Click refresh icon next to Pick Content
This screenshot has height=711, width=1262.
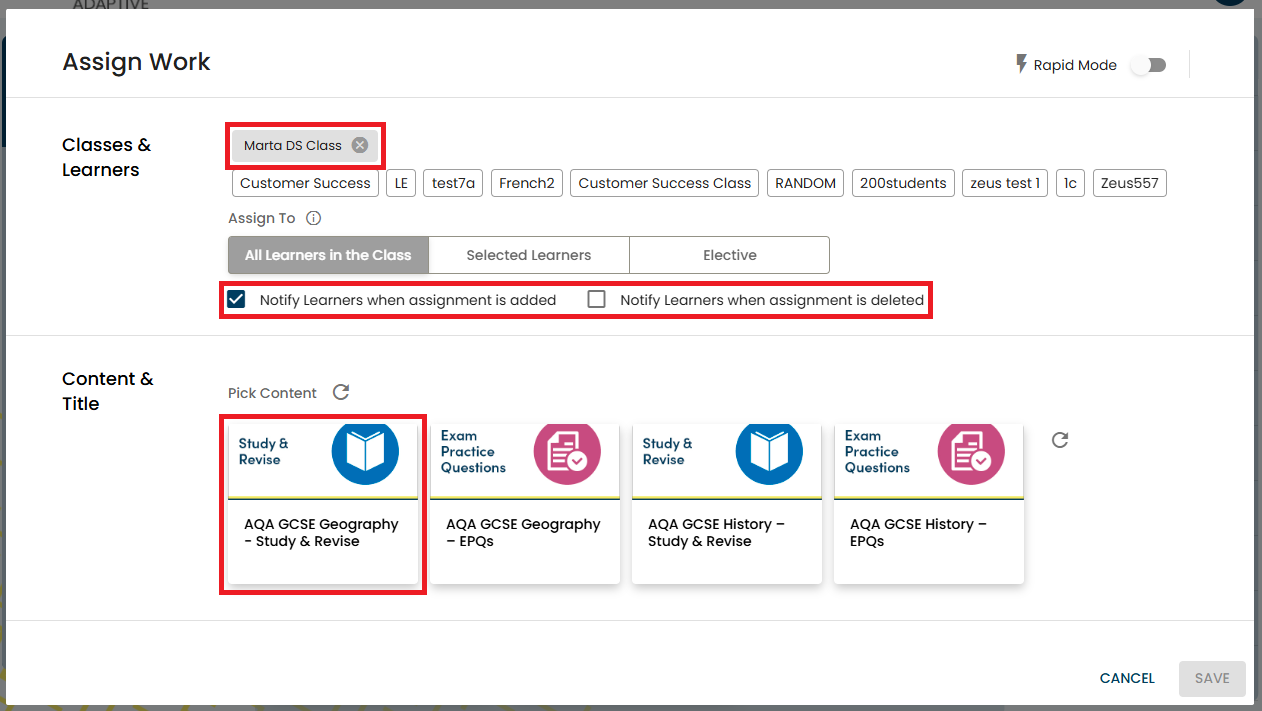(x=341, y=392)
